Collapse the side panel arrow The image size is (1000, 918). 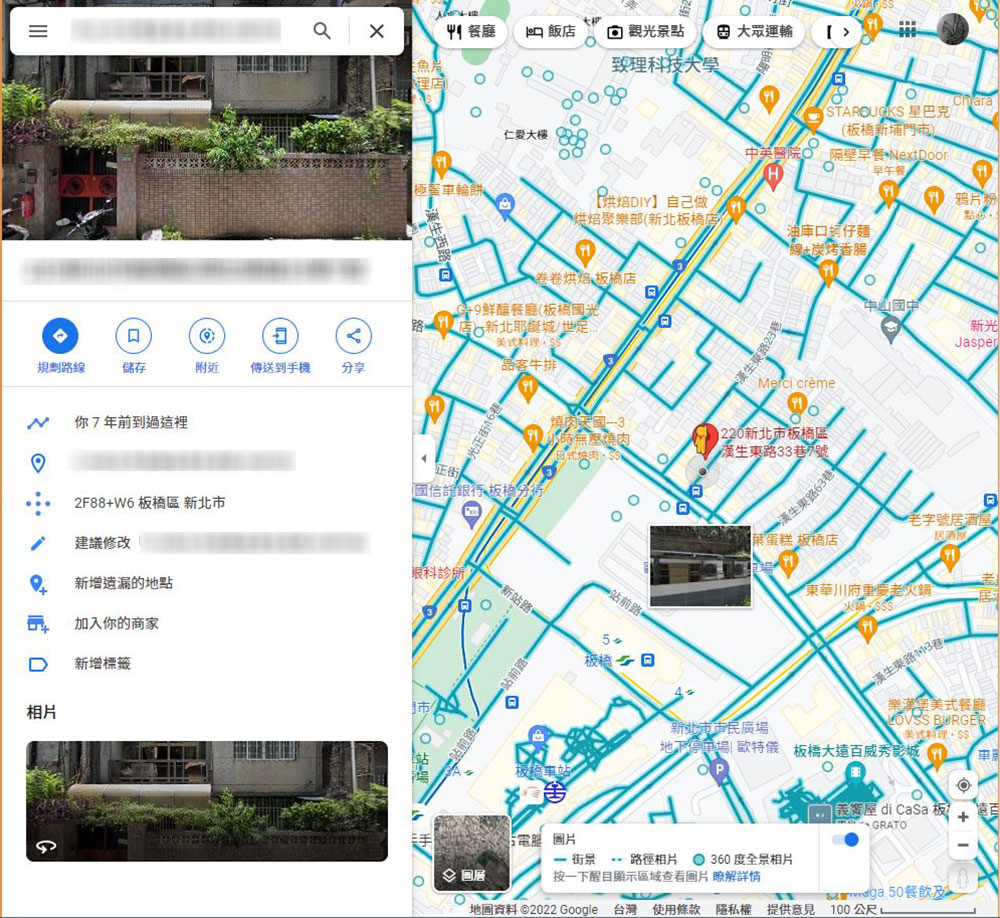(423, 459)
